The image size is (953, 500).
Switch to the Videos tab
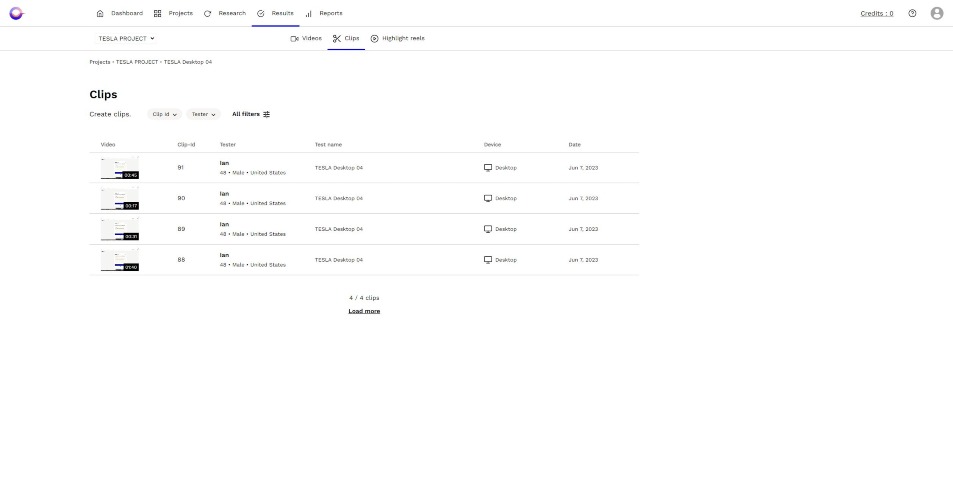click(306, 38)
